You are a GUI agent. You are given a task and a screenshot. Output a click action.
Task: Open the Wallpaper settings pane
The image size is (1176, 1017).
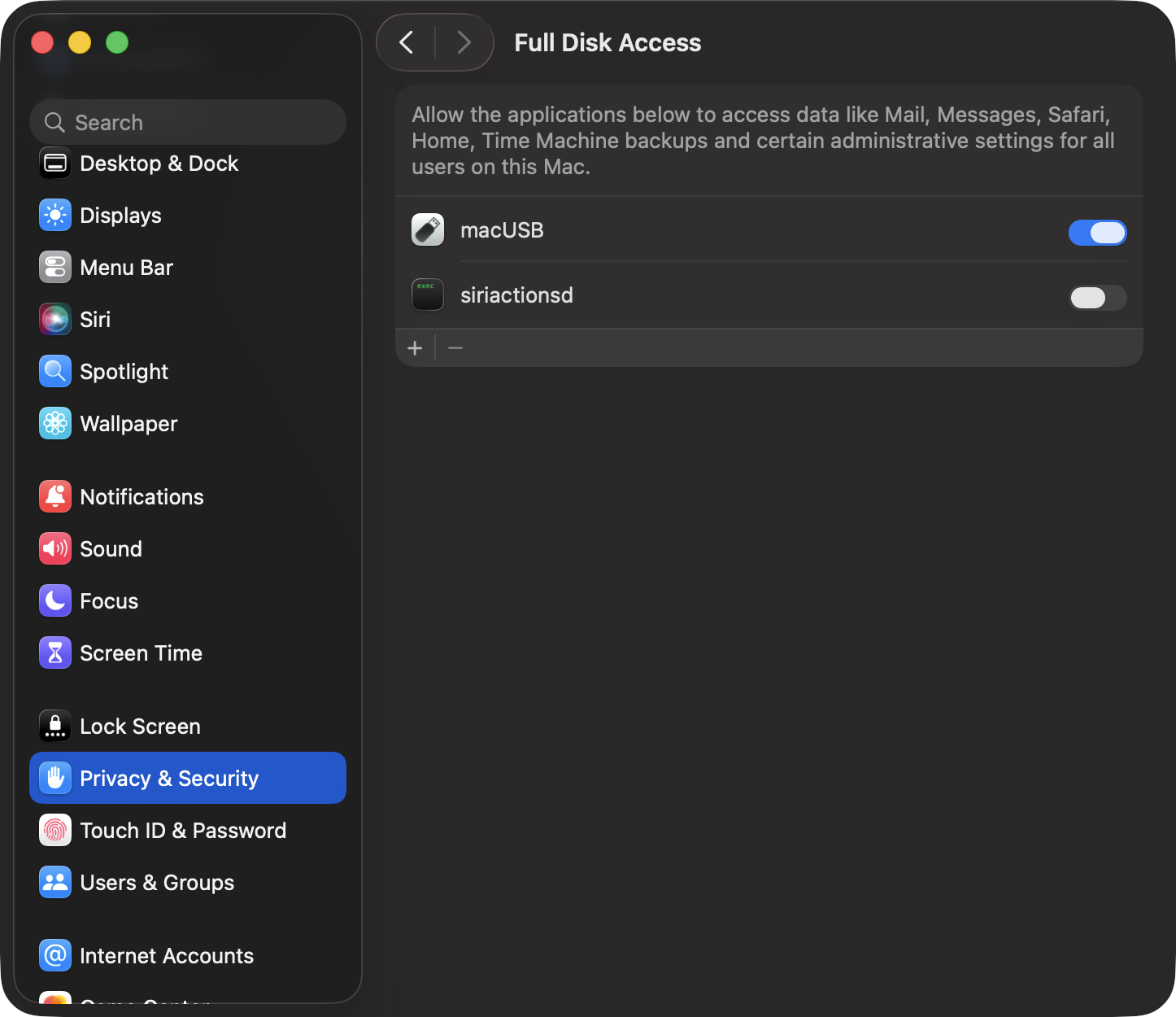coord(188,424)
